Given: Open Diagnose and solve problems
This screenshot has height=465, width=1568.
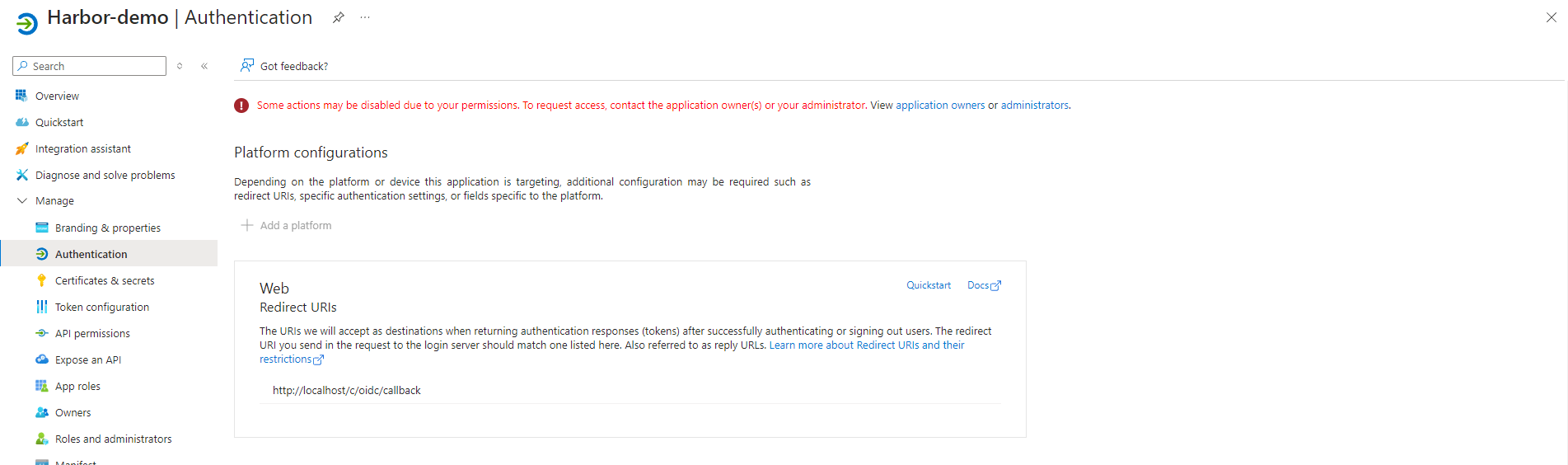Looking at the screenshot, I should click(x=105, y=176).
